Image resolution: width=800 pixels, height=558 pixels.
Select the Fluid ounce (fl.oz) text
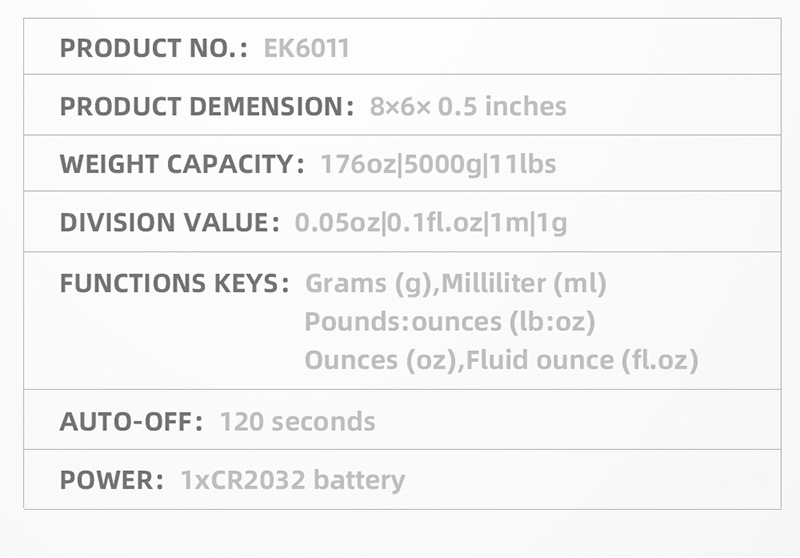(582, 360)
